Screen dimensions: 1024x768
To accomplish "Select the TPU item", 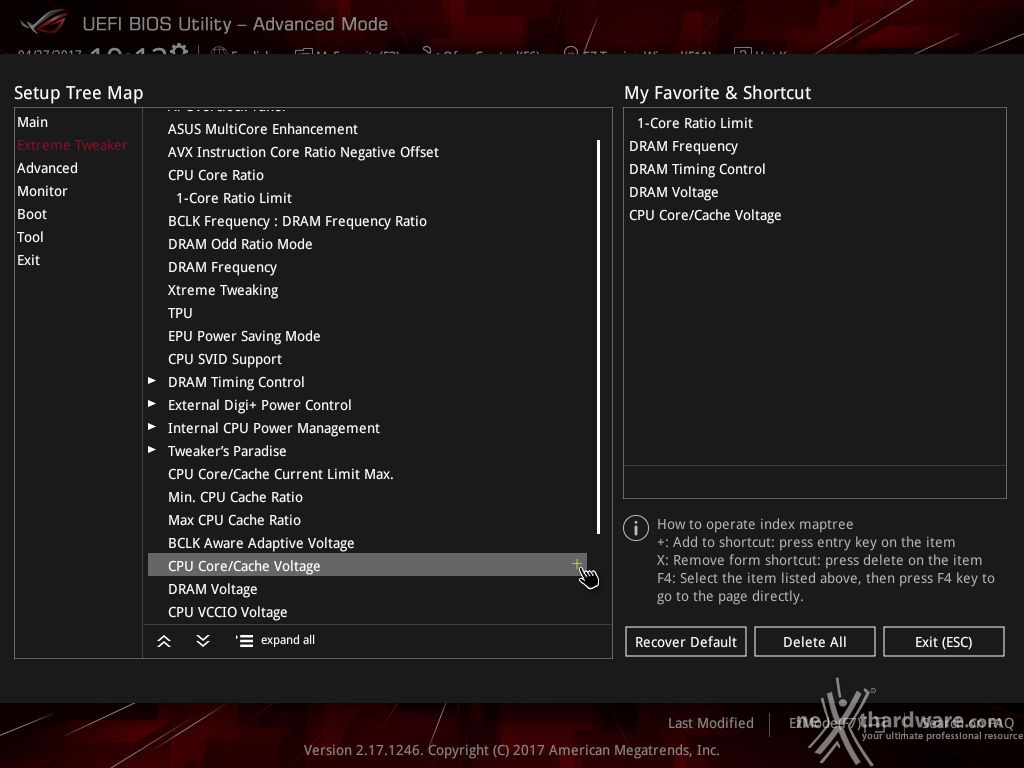I will coord(180,313).
